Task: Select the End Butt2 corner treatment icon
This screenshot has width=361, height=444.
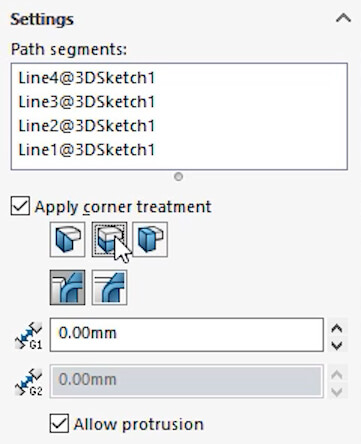Action: point(150,240)
